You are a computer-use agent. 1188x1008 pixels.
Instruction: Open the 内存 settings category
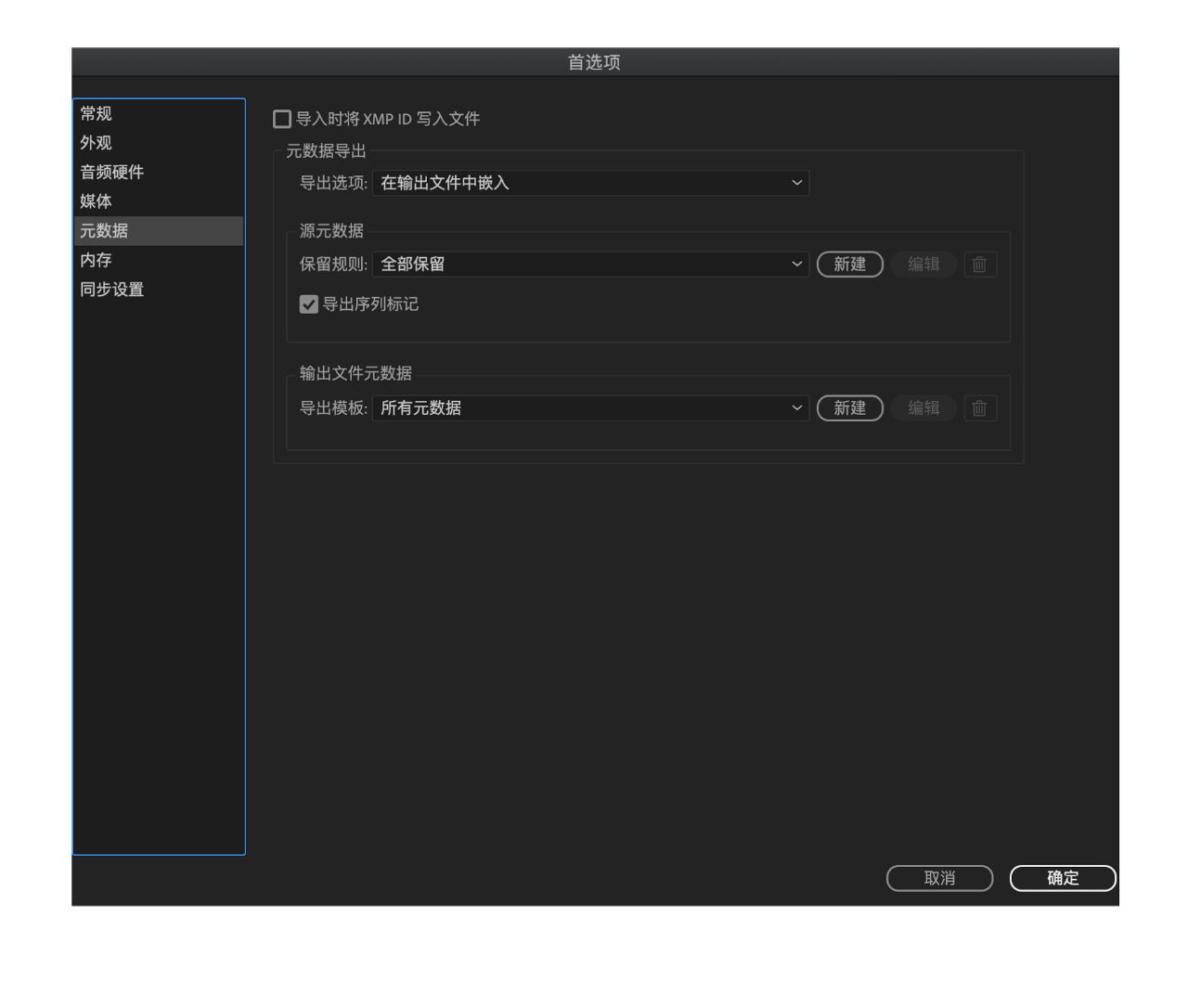pyautogui.click(x=96, y=260)
